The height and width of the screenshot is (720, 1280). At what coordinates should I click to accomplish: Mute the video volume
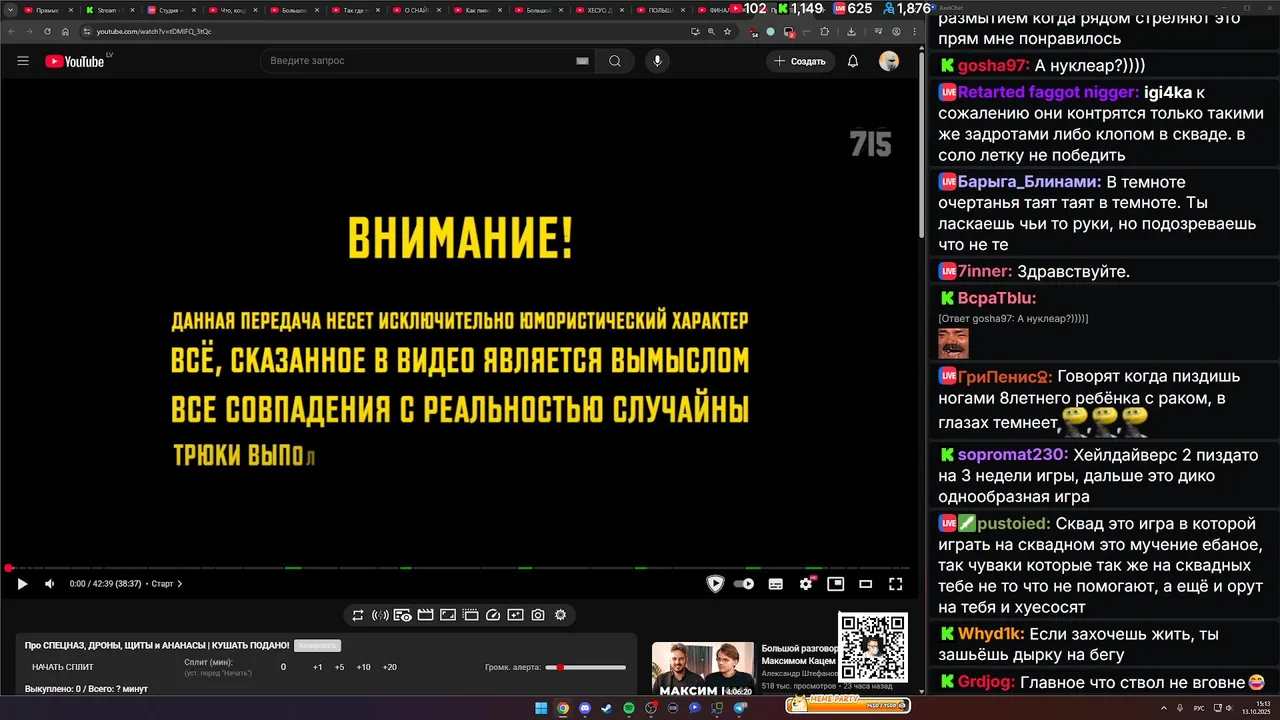pos(50,584)
